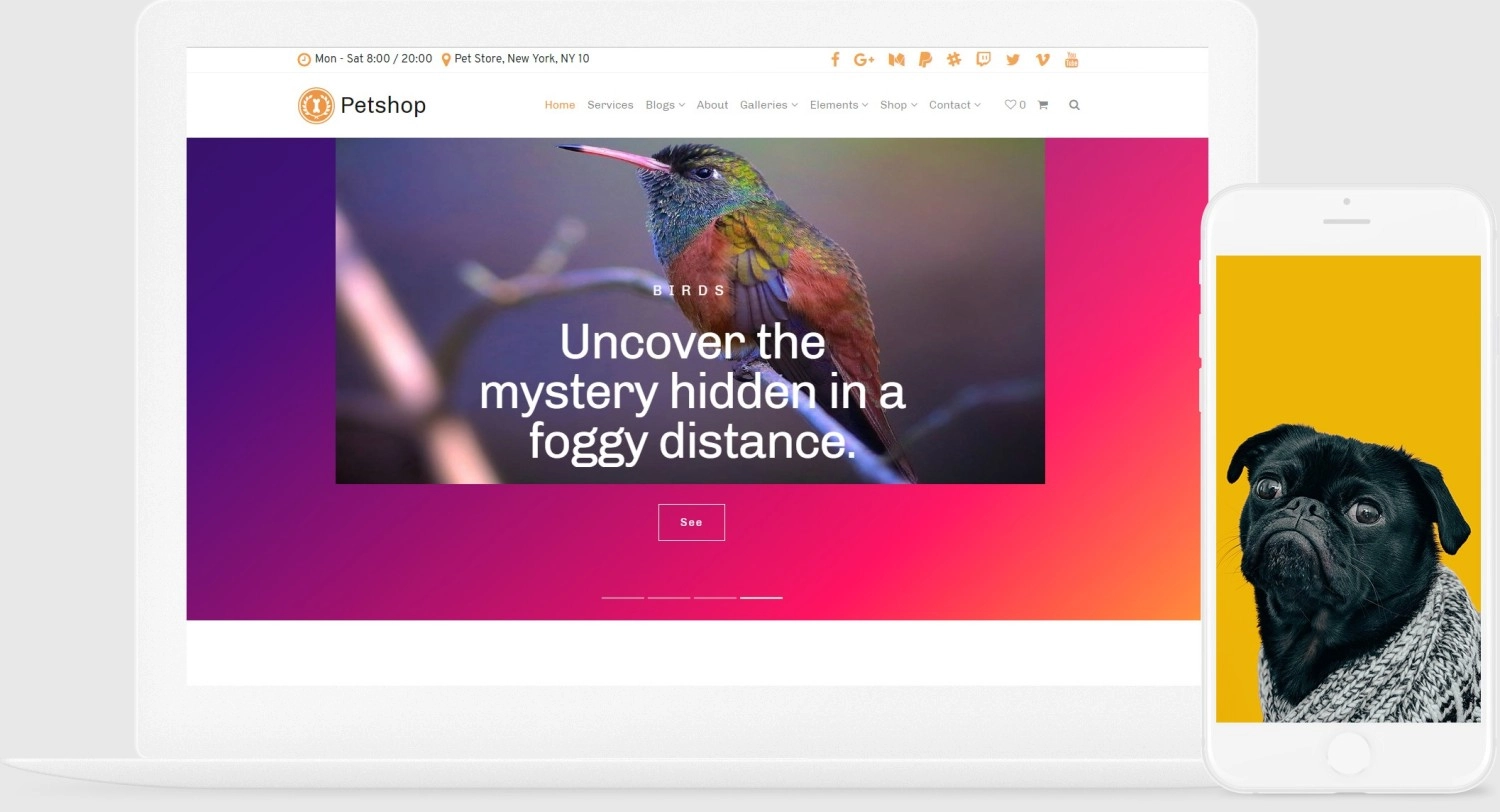
Task: Open the PayPal icon link
Action: pyautogui.click(x=925, y=60)
